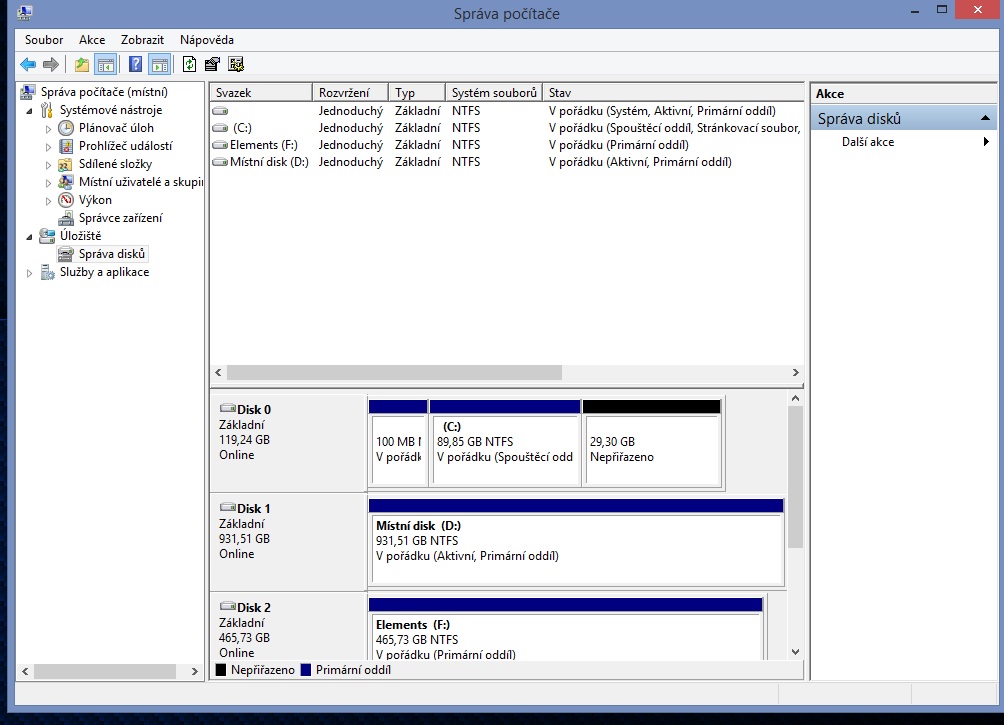This screenshot has width=1004, height=725.
Task: Collapse the Správa disků actions section
Action: 986,119
